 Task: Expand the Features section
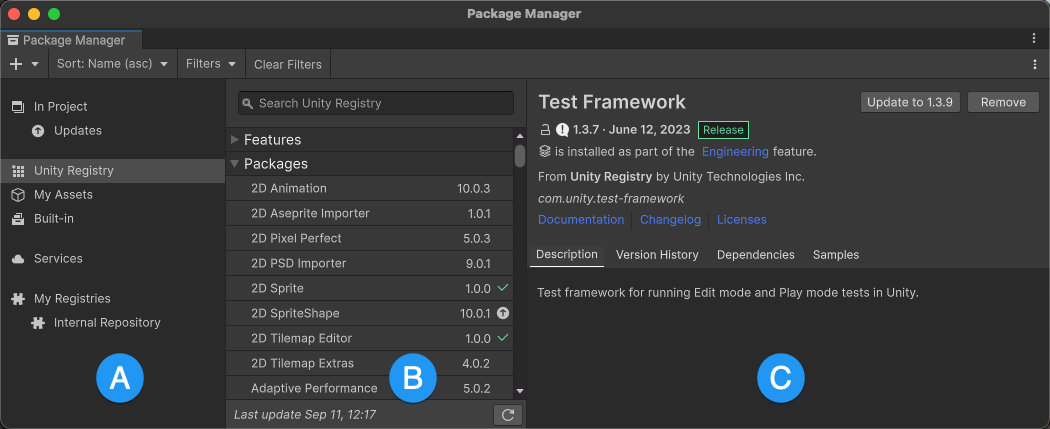tap(235, 140)
